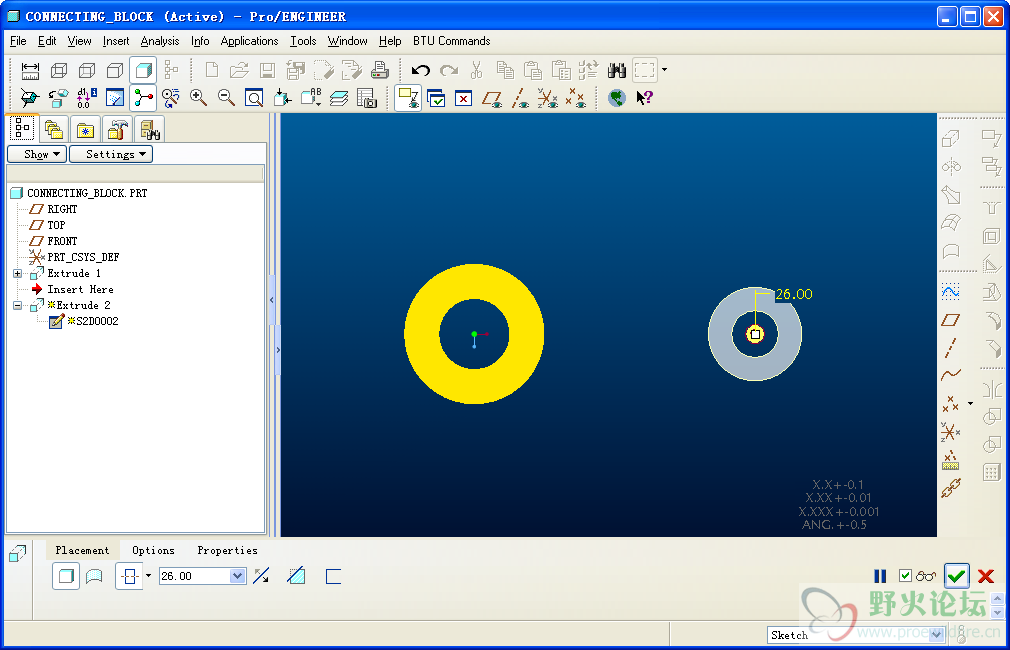This screenshot has width=1010, height=650.
Task: Pause the extrude tool
Action: [880, 576]
